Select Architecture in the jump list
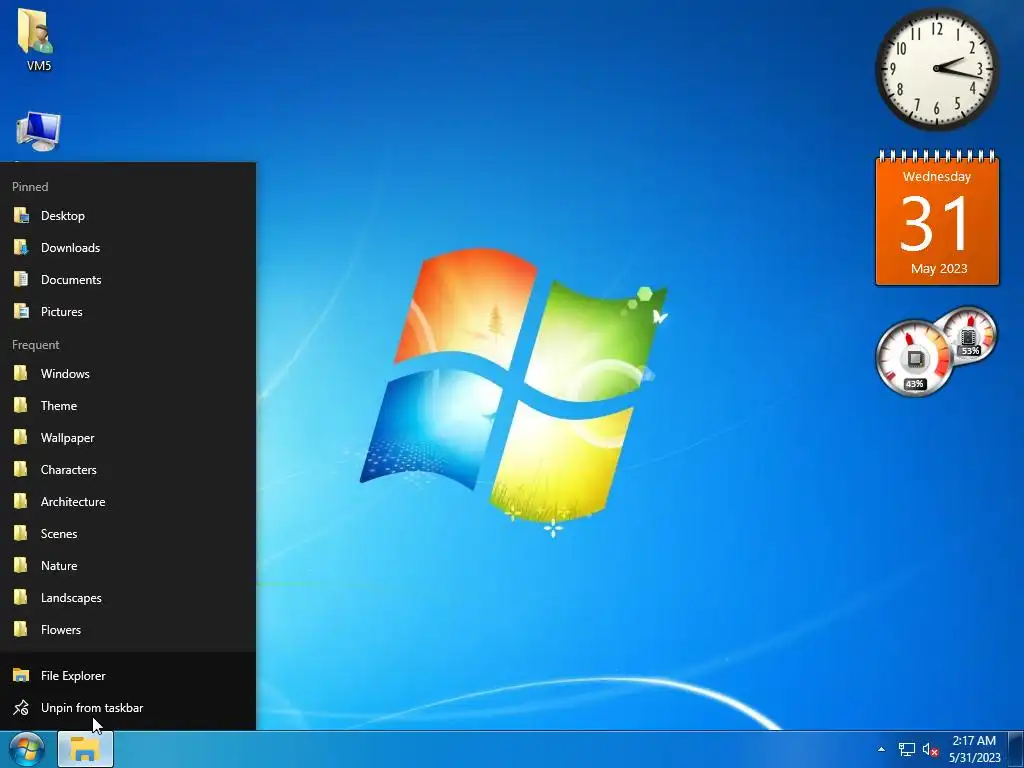The image size is (1024, 768). point(128,502)
